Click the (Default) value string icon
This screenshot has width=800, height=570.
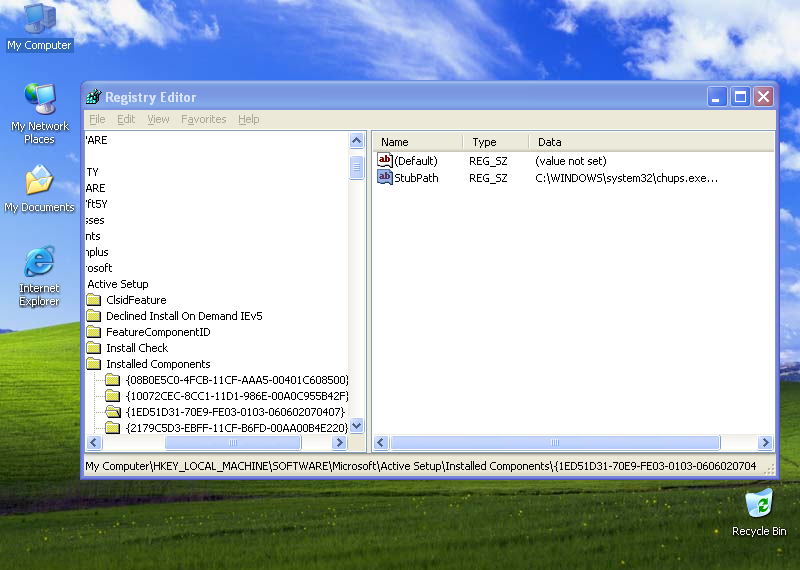[x=385, y=160]
